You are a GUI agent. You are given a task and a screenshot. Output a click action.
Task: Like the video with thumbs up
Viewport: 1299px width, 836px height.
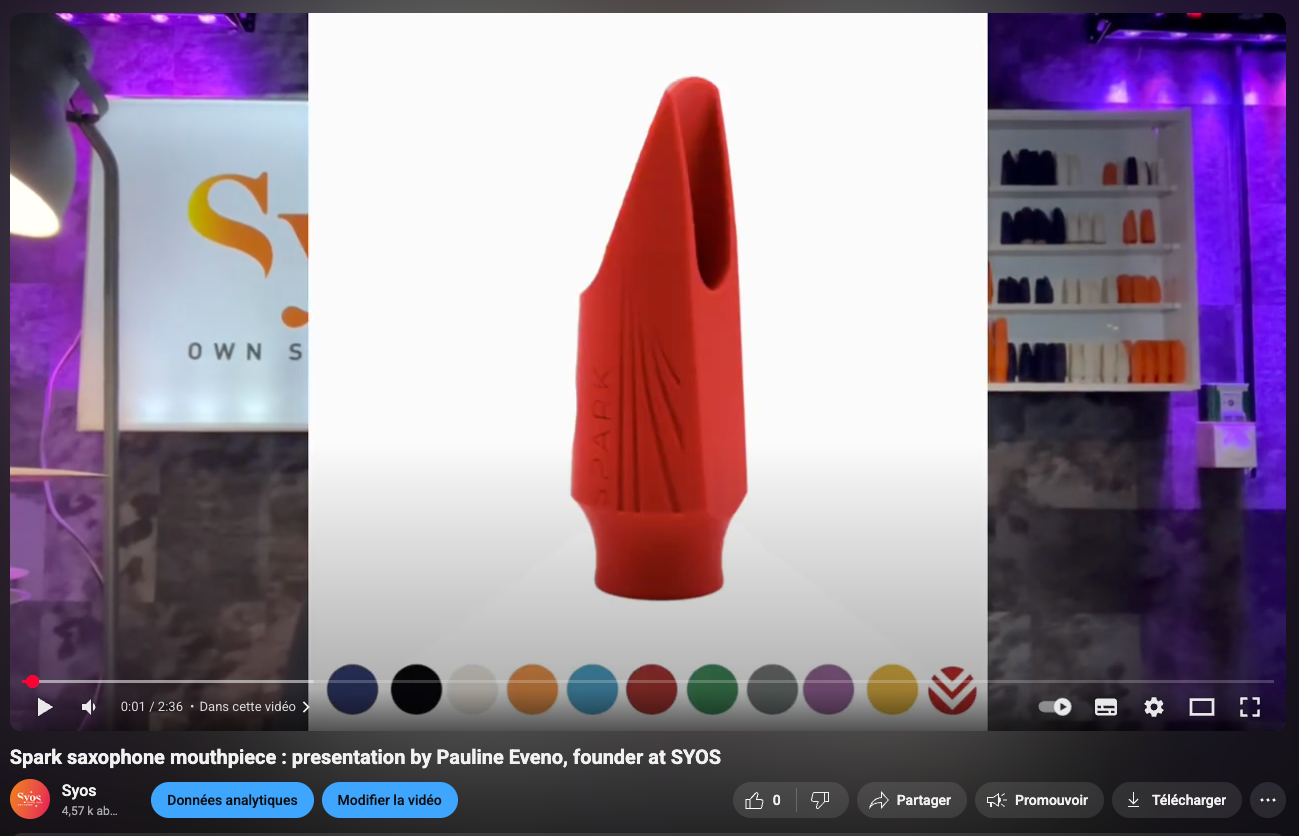(x=765, y=800)
